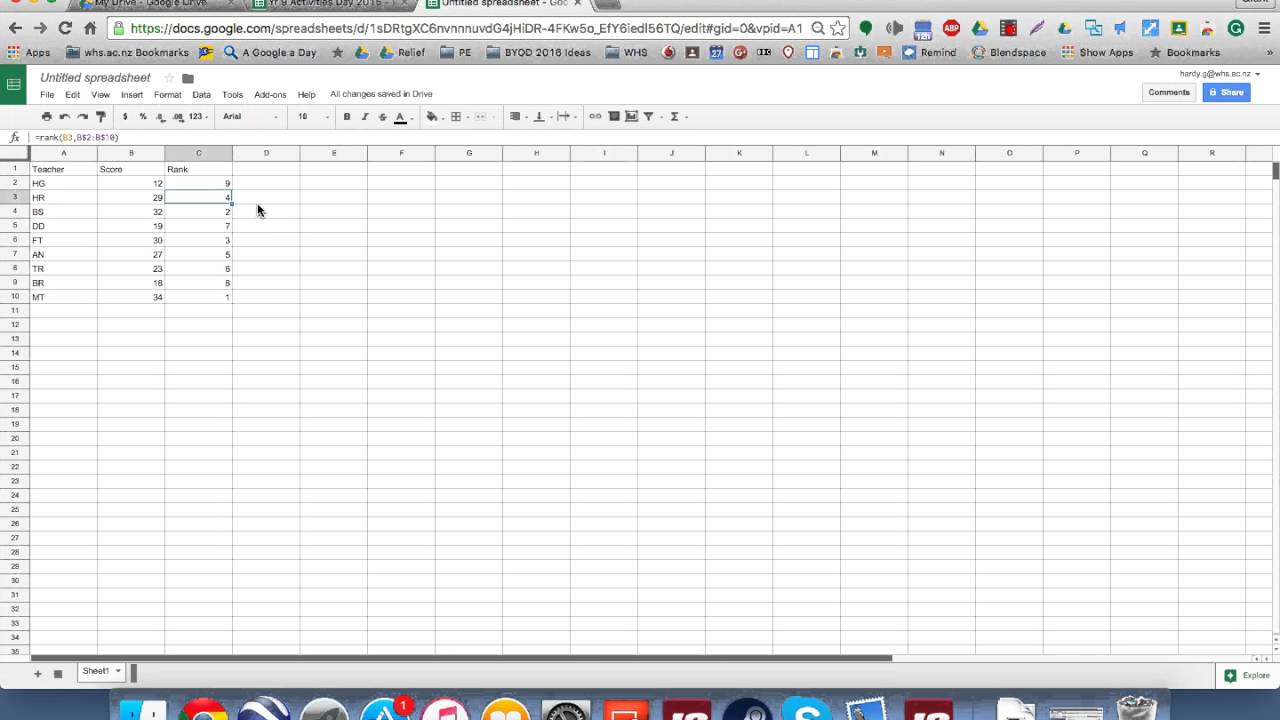Image resolution: width=1280 pixels, height=720 pixels.
Task: Open the File menu
Action: click(x=47, y=95)
